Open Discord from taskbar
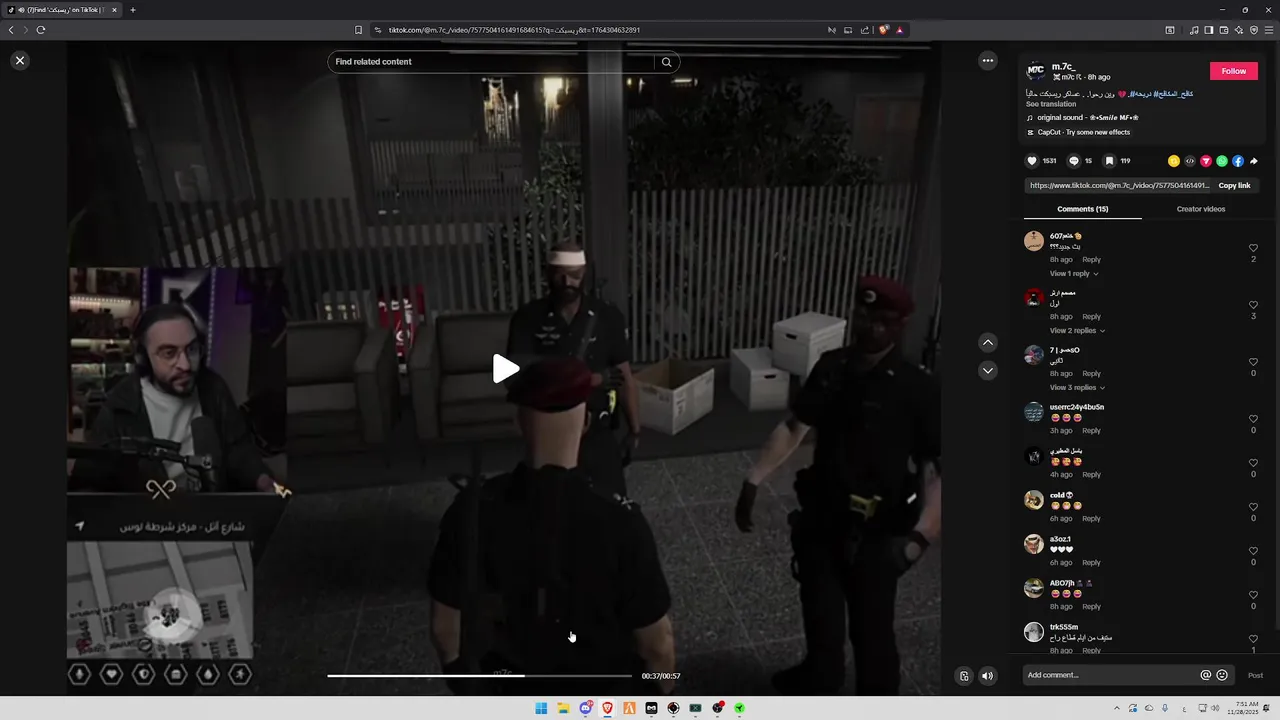 (585, 708)
